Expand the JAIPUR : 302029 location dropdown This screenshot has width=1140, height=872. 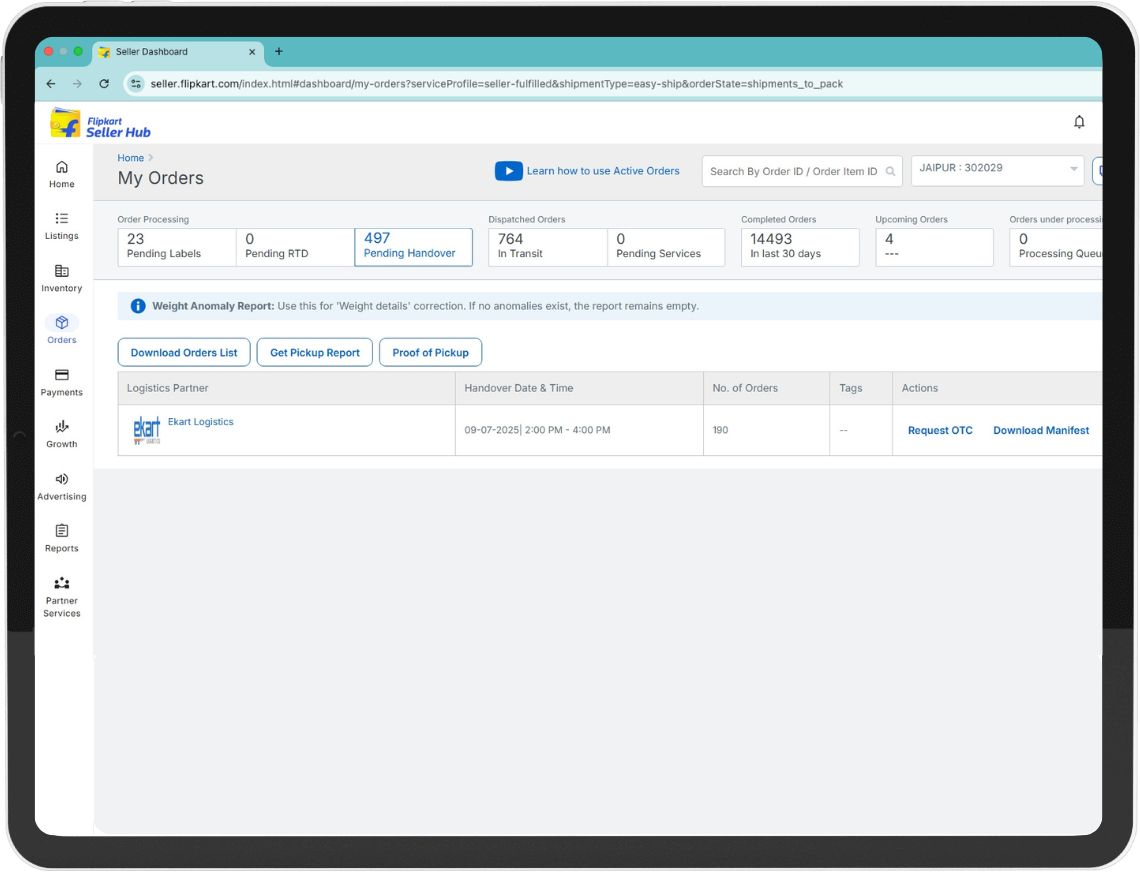(x=997, y=170)
